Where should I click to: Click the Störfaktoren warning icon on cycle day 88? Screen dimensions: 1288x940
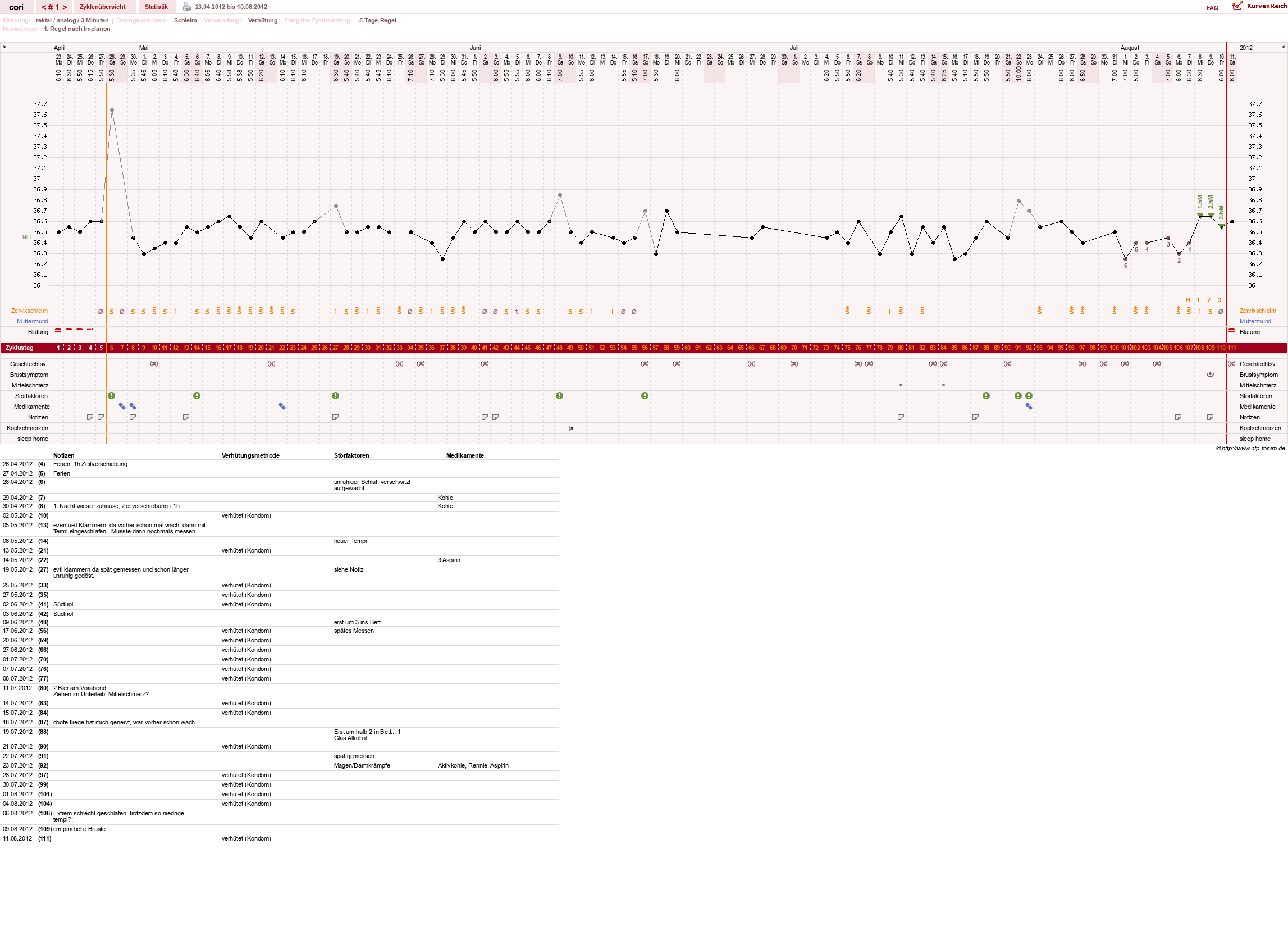point(986,395)
